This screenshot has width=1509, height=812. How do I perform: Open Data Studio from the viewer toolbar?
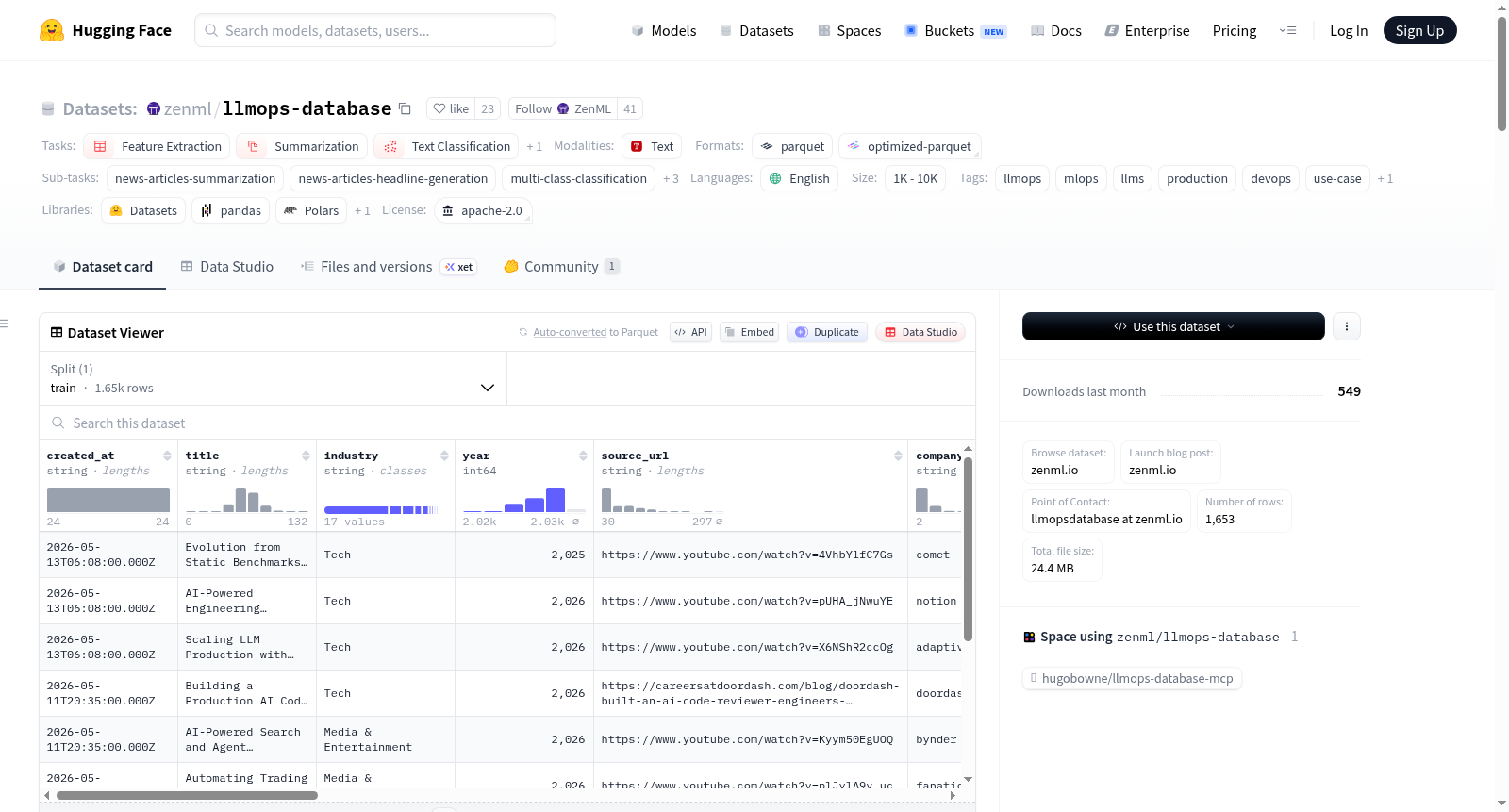pos(920,332)
